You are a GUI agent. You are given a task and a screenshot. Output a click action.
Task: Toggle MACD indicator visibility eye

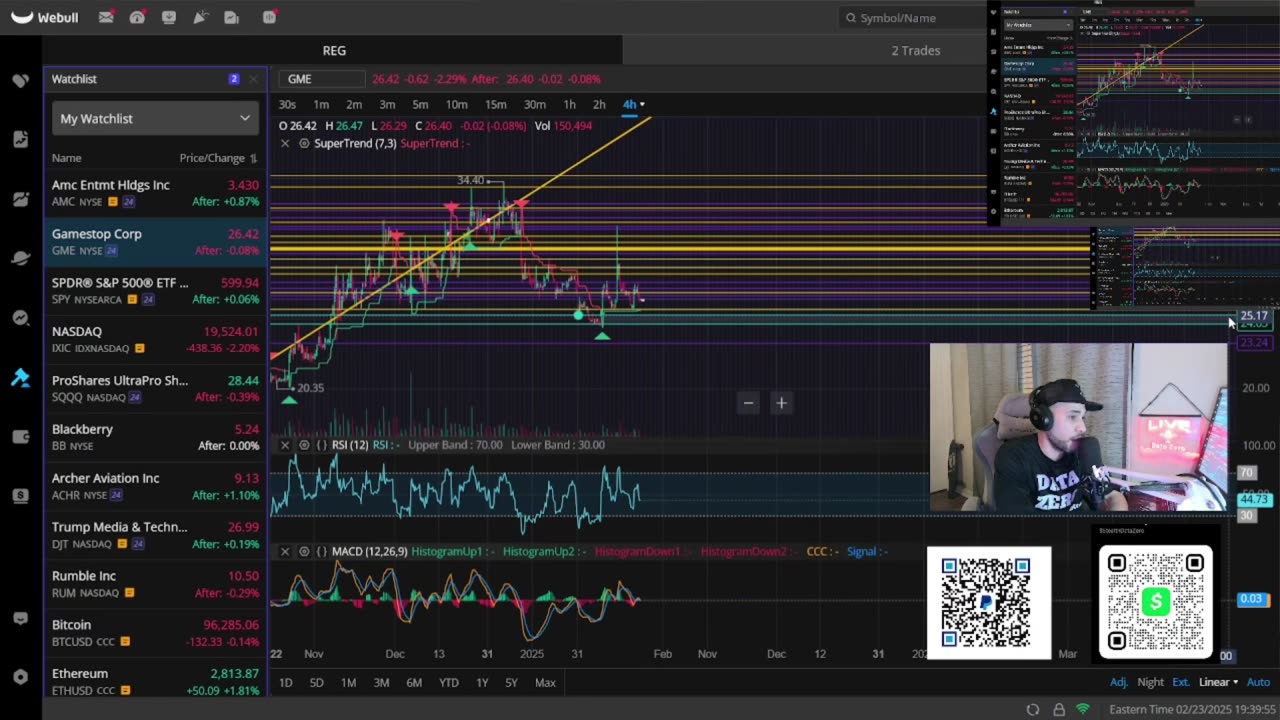coord(304,551)
